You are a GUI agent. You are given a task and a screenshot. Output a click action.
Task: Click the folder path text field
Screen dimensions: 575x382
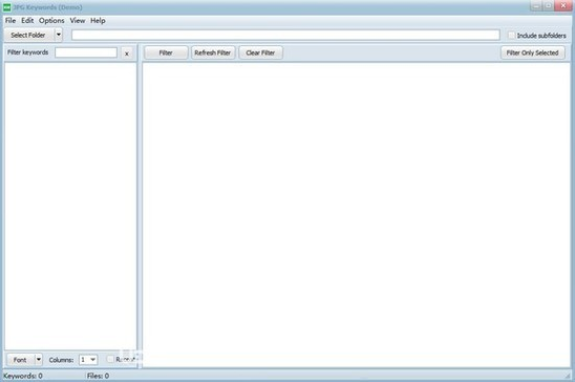[286, 35]
